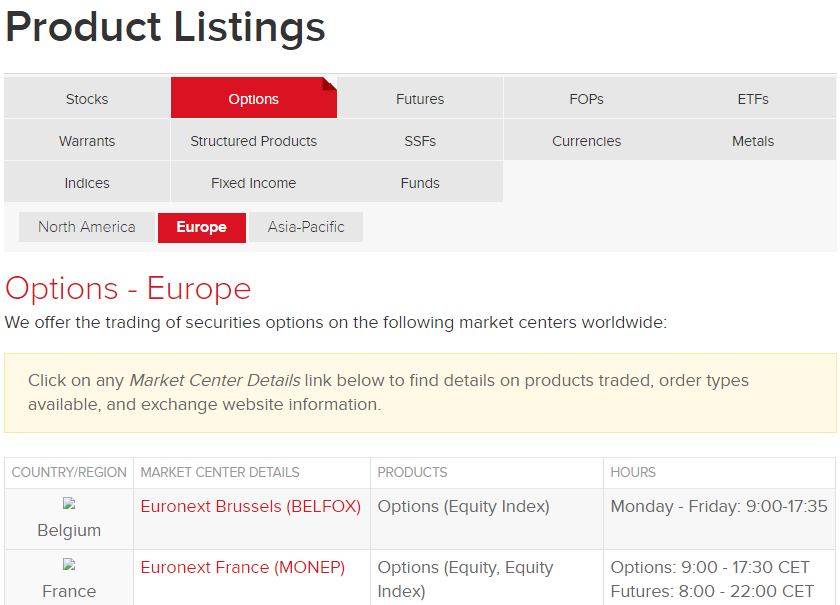
Task: Click the Market Center Details header
Action: (252, 472)
